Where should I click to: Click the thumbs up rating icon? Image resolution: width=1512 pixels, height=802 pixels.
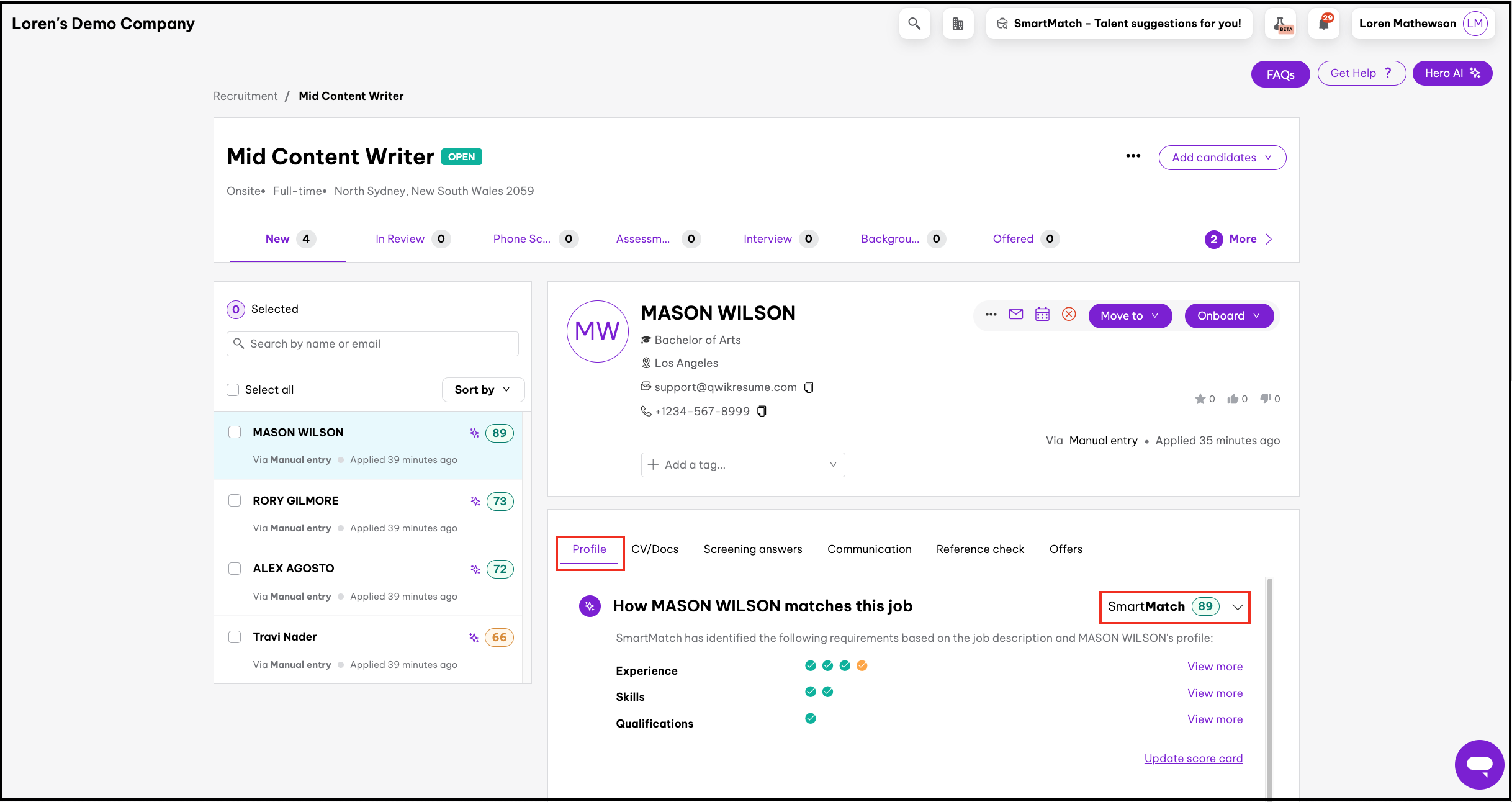[1233, 399]
